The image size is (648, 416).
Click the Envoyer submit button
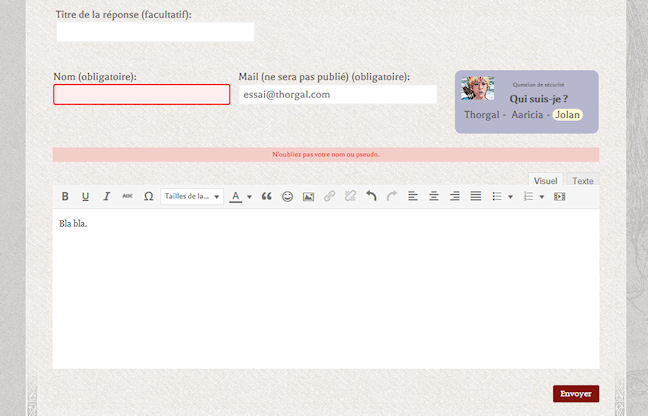point(575,394)
